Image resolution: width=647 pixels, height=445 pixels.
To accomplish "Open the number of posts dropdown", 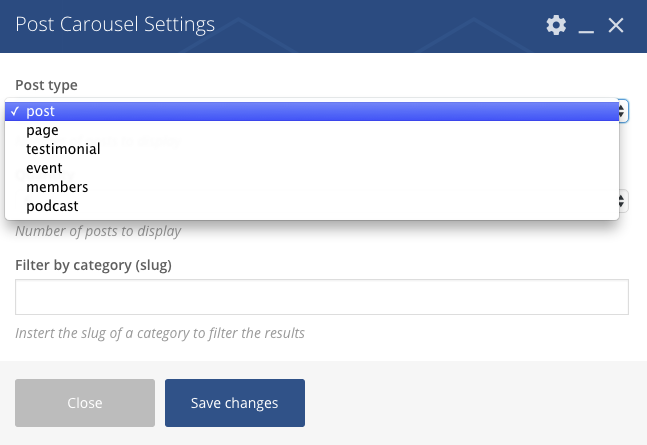I will pos(622,200).
